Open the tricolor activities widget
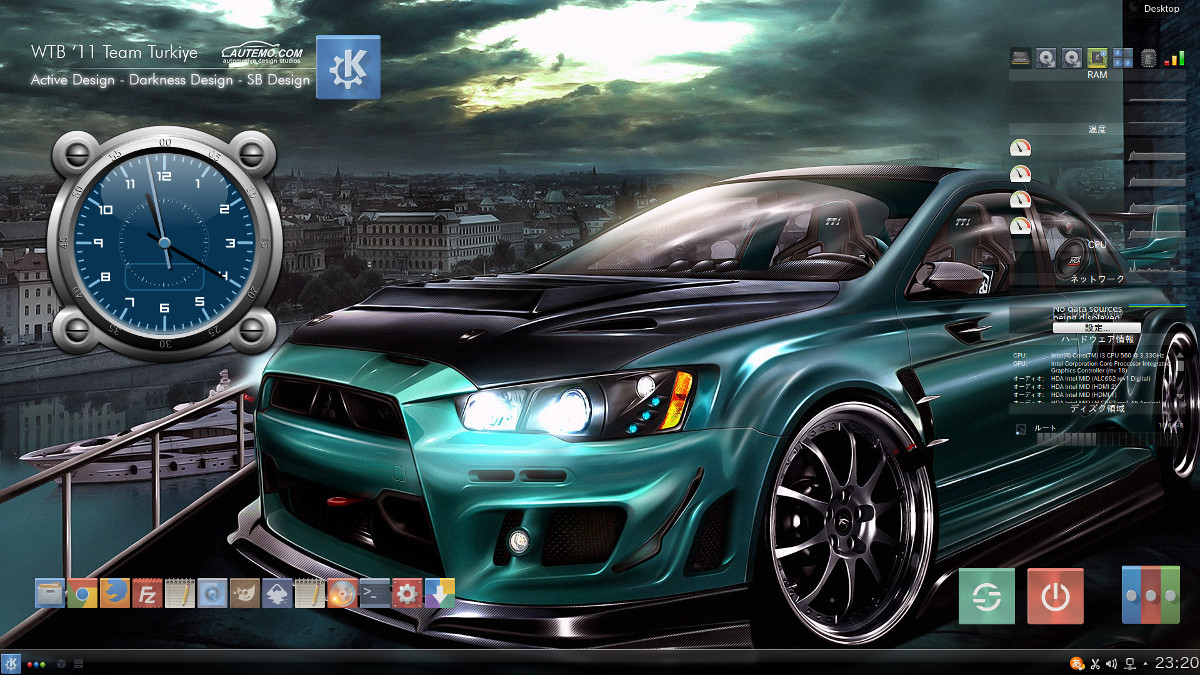 click(x=1151, y=596)
